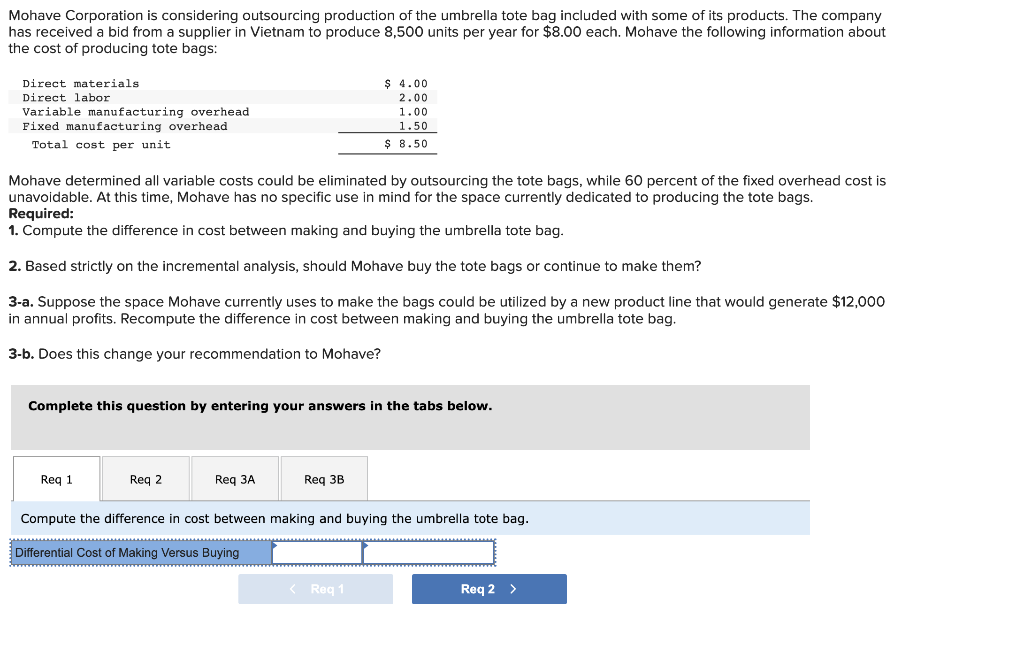Screen dimensions: 1024x661
Task: Click the Req 2 navigation button
Action: 489,589
